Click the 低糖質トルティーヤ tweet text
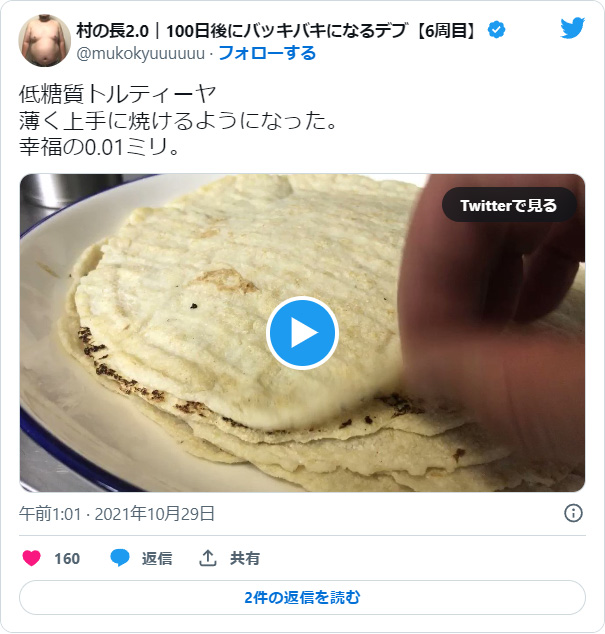This screenshot has width=605, height=634. click(x=117, y=94)
